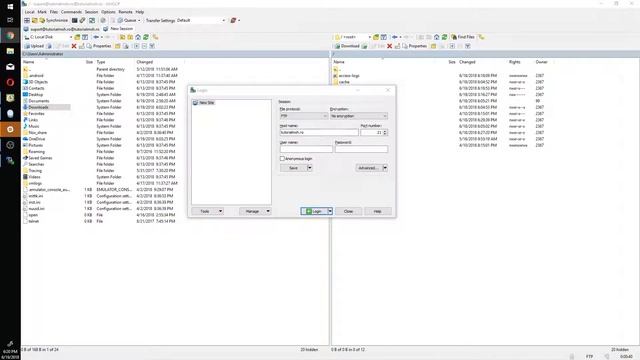Click the remote panel green Refresh icon
Screen dimensions: 640x360
(444, 37)
